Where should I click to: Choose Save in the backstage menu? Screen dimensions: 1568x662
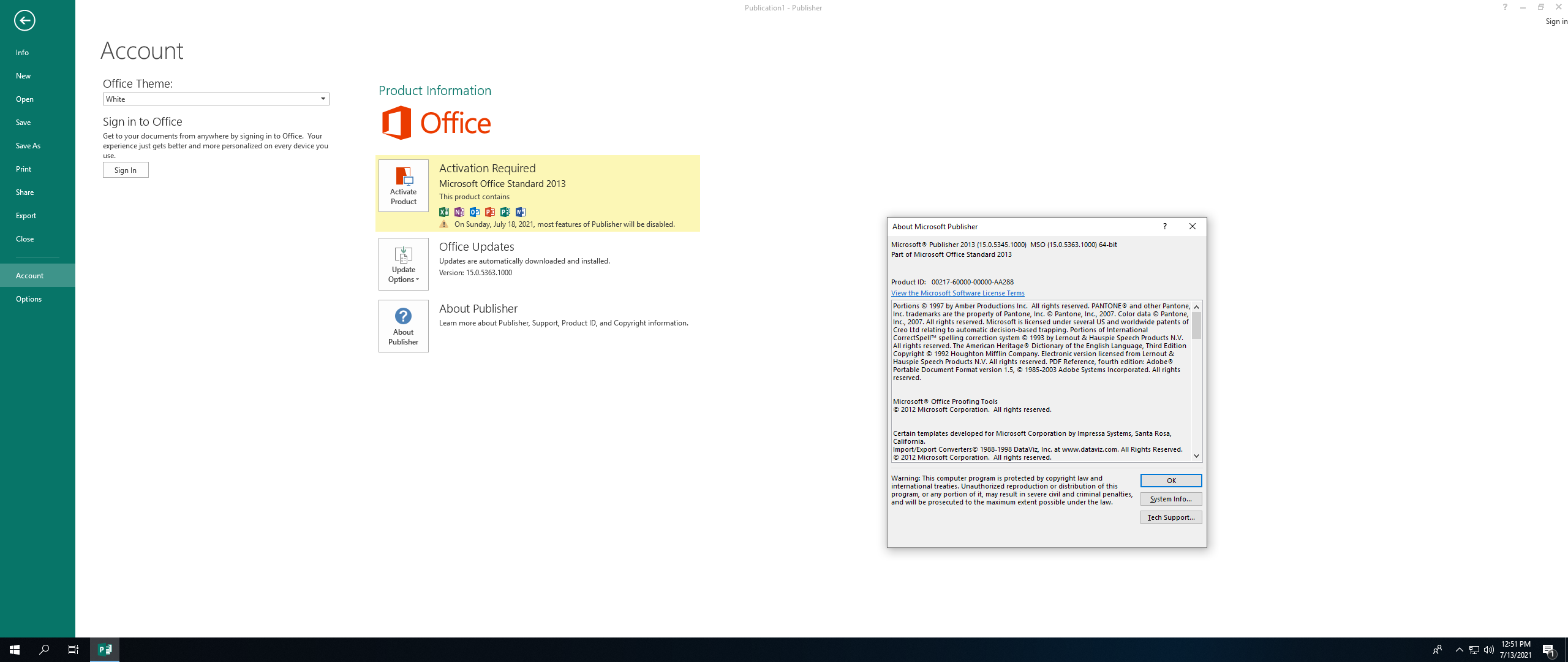pos(37,123)
